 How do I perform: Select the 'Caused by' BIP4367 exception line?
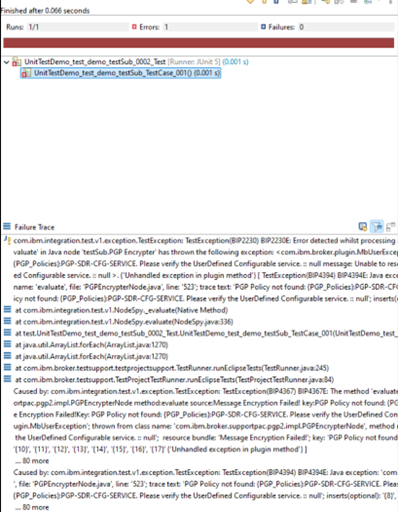click(x=205, y=391)
